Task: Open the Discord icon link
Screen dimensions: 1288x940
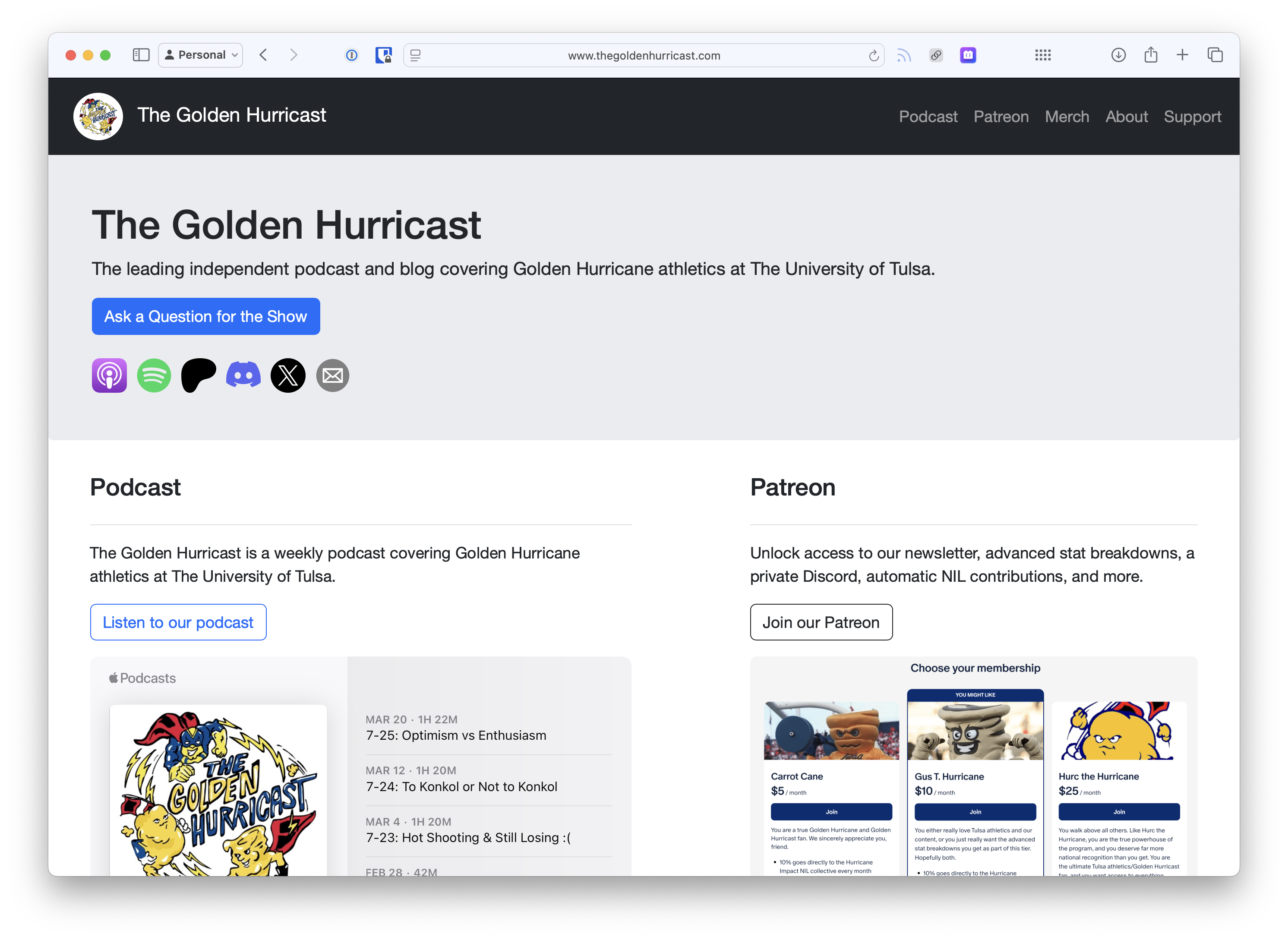Action: point(243,375)
